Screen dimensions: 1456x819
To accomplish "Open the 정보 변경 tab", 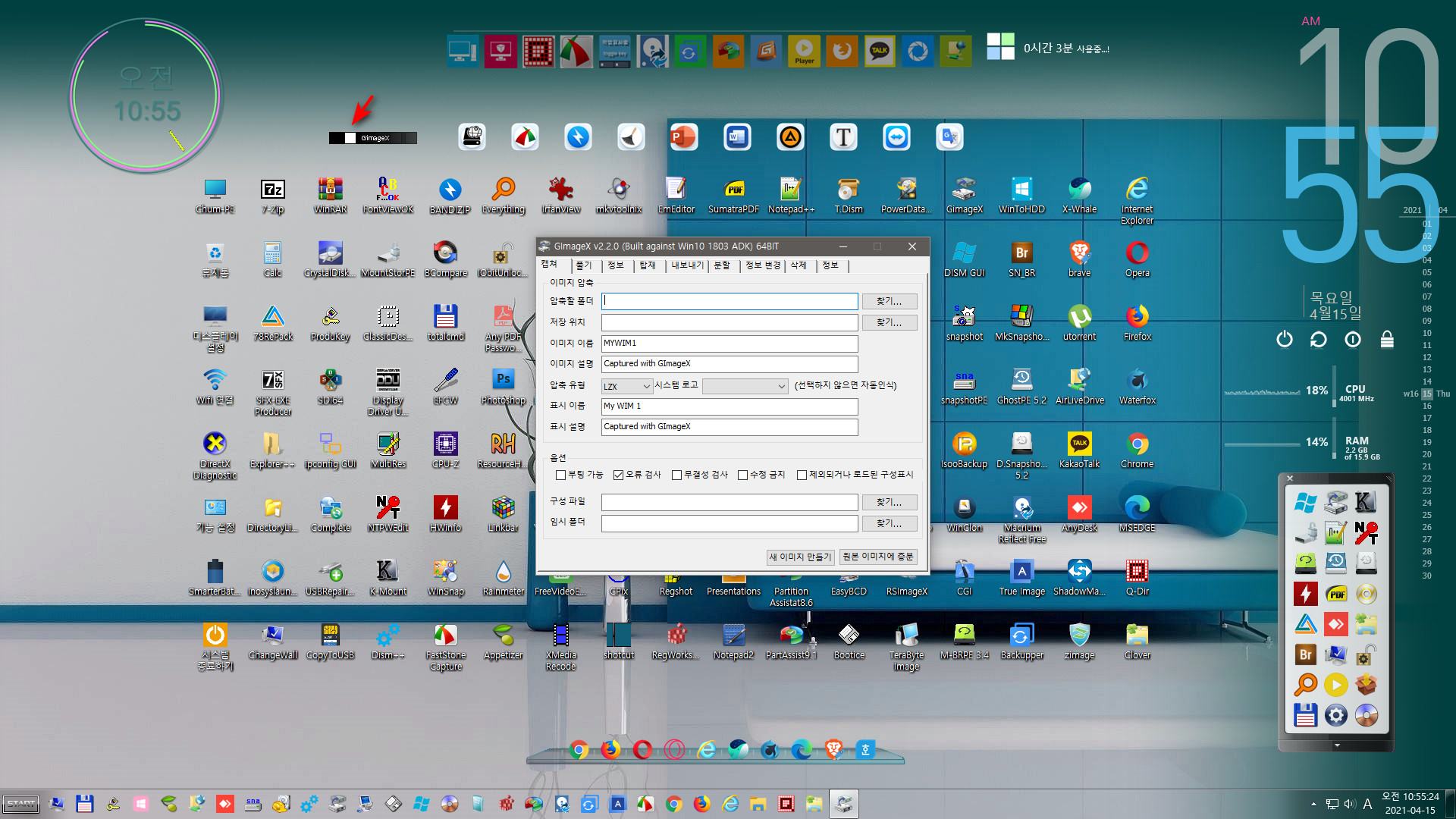I will (762, 265).
